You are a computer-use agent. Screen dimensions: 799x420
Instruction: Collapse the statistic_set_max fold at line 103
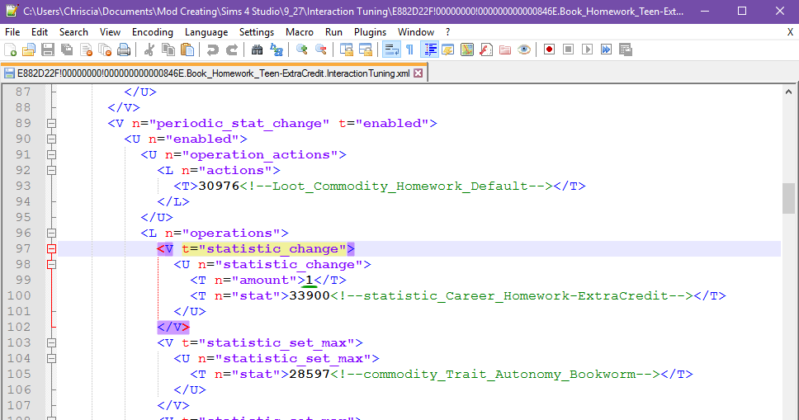[51, 343]
